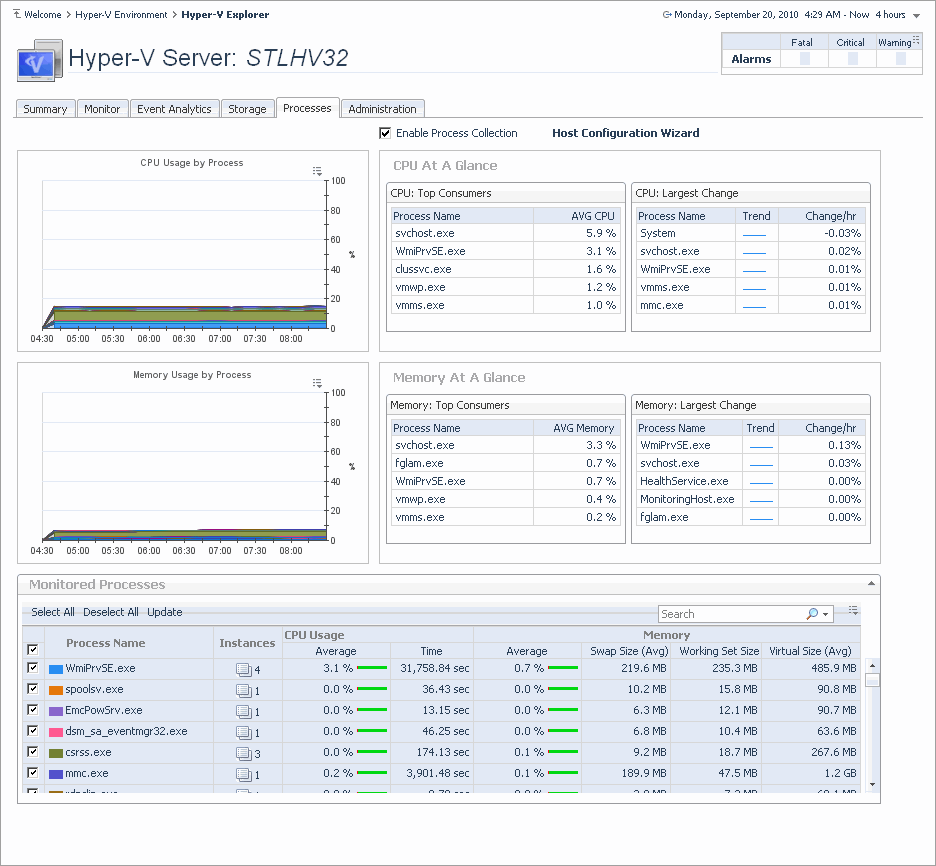Click the Alarms panel options icon
The image size is (936, 866).
tap(915, 39)
